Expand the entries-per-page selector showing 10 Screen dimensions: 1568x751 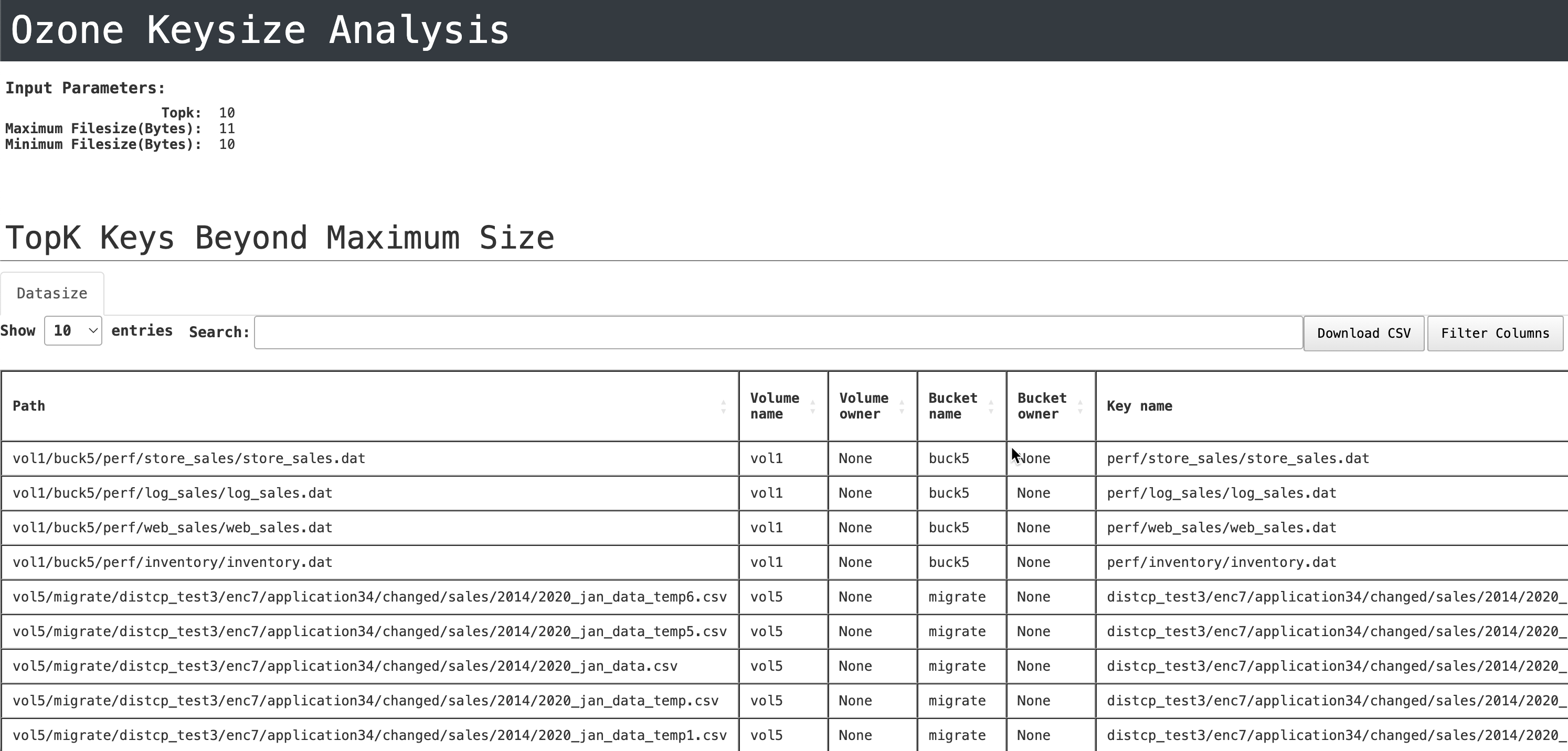(72, 331)
